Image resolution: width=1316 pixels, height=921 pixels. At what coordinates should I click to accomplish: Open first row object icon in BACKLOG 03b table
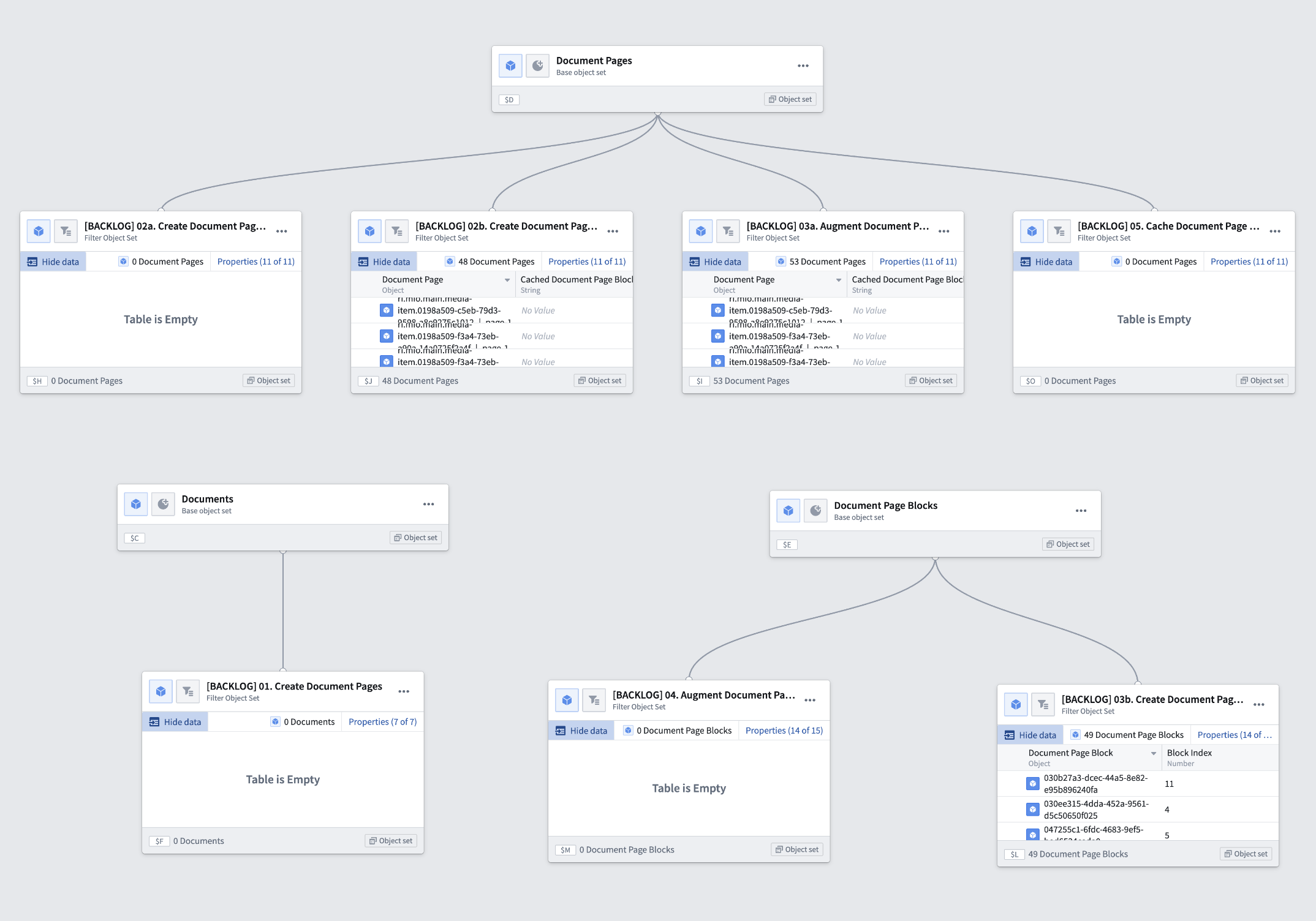pos(1032,783)
